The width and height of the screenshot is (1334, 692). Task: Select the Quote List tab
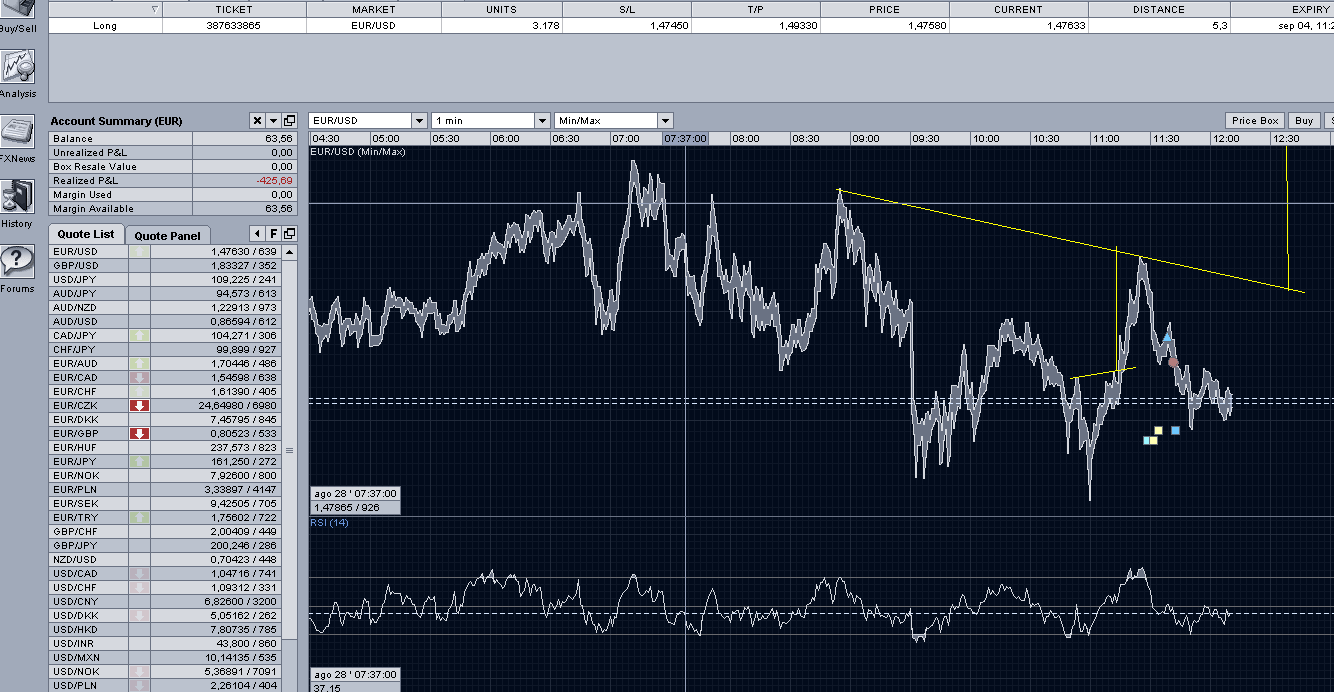pyautogui.click(x=86, y=234)
